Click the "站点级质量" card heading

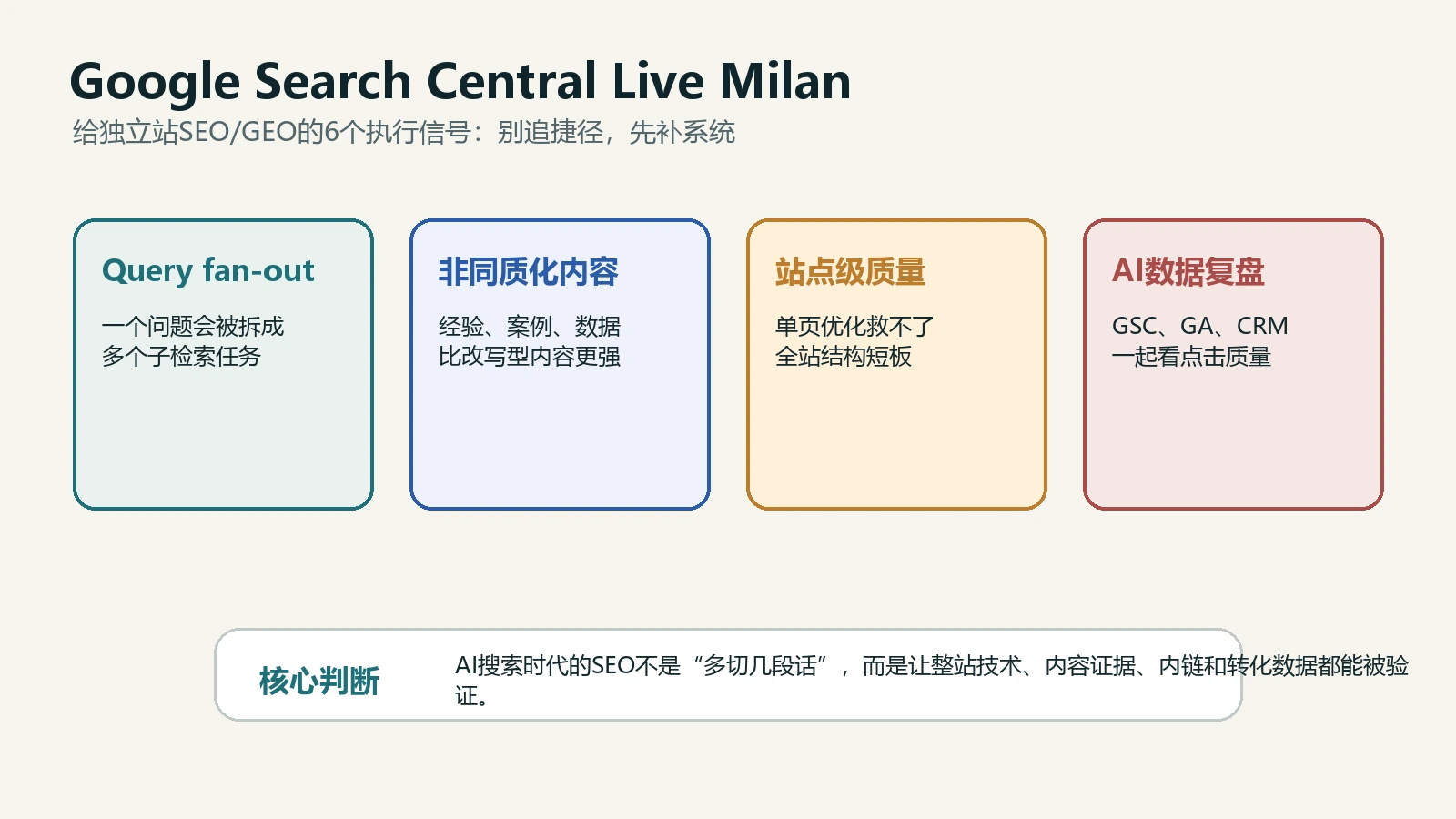[851, 271]
